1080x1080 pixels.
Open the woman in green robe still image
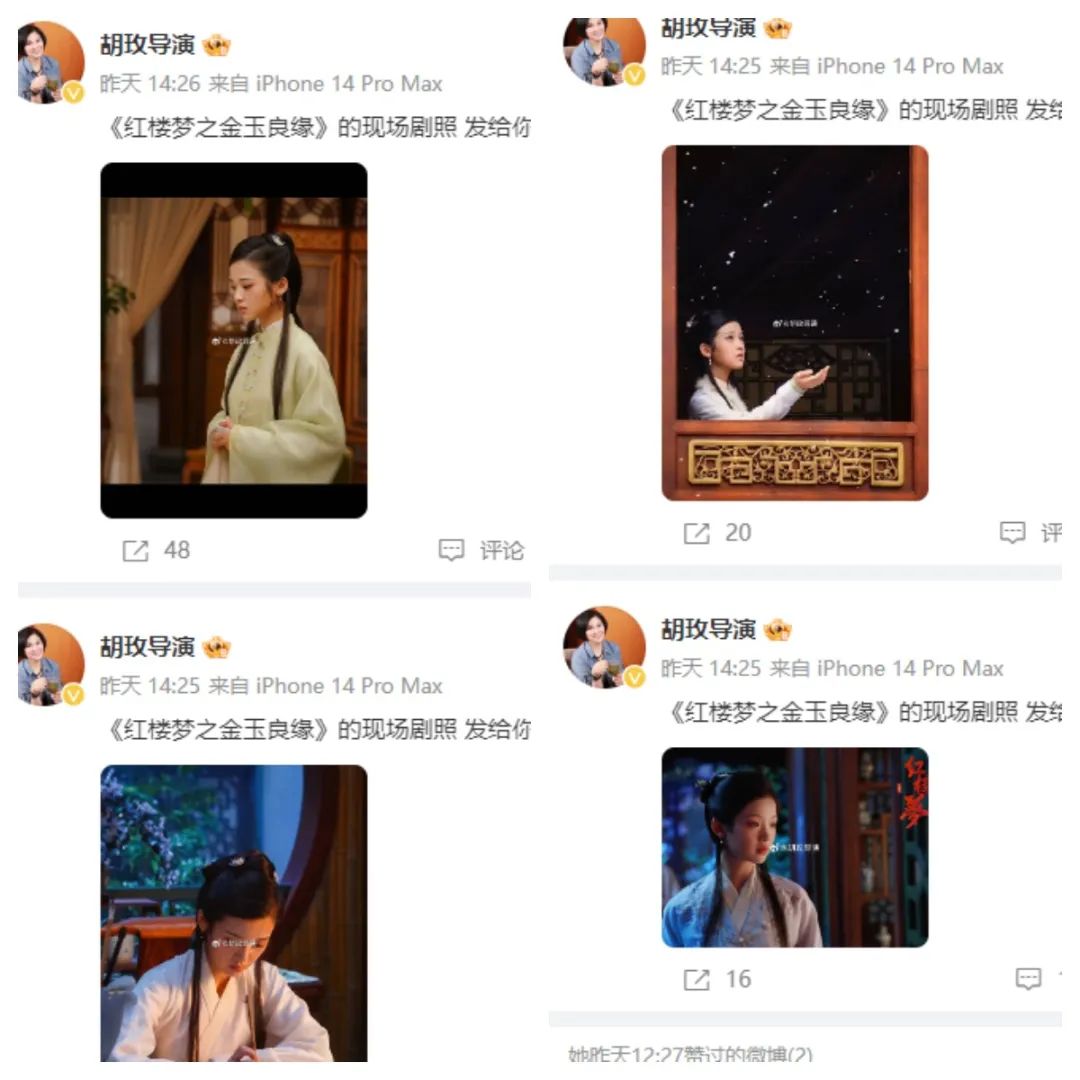tap(233, 340)
